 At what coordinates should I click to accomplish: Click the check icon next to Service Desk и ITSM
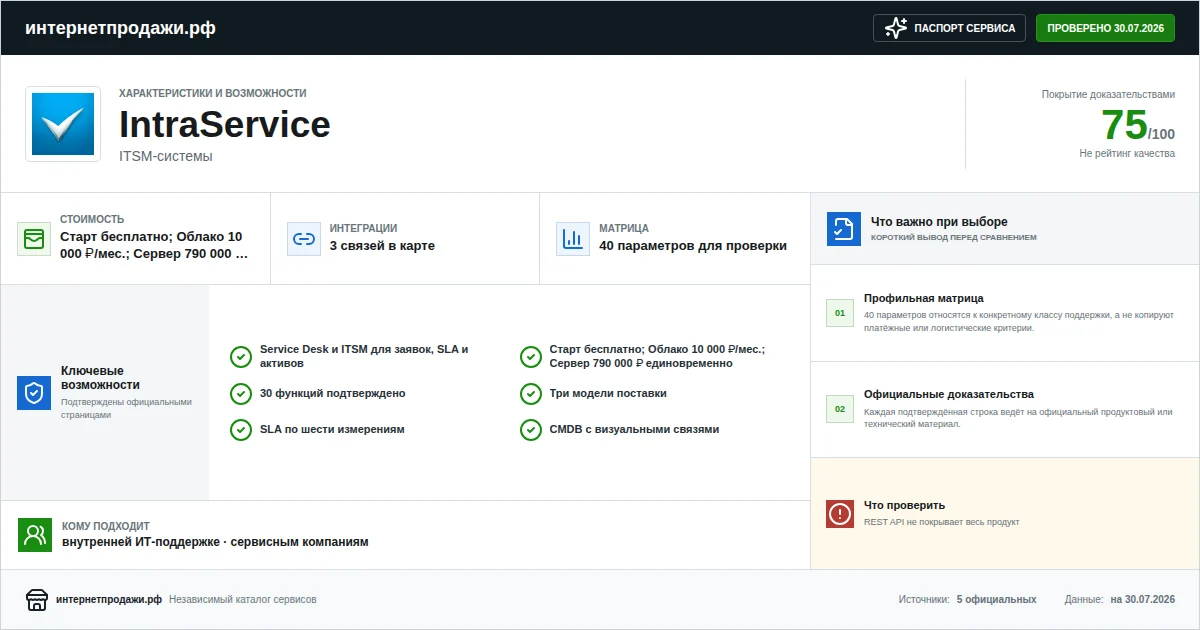(x=241, y=357)
